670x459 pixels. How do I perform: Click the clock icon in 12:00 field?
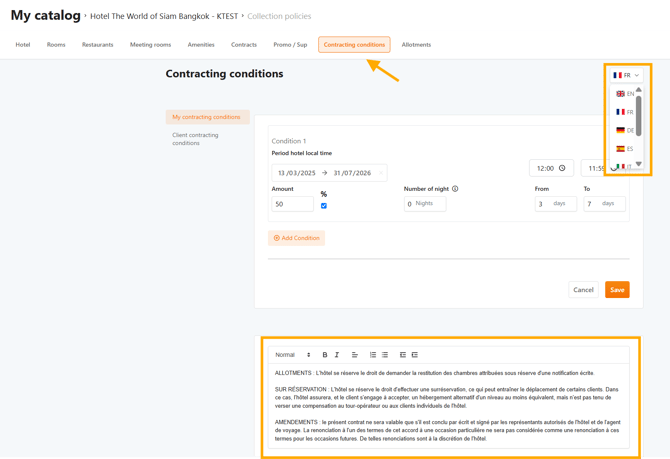[562, 168]
